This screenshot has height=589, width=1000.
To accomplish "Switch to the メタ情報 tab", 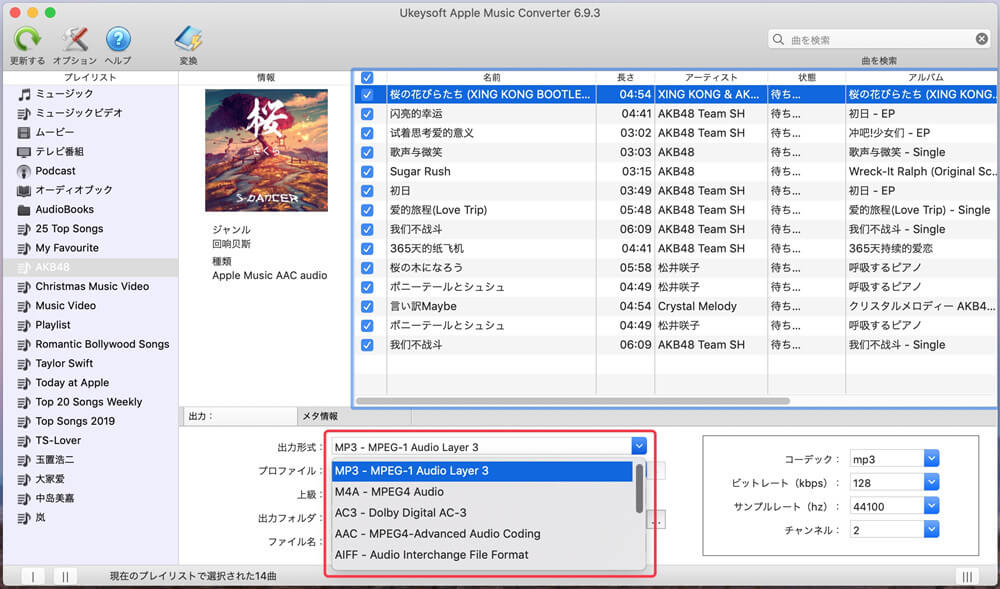I will pyautogui.click(x=354, y=416).
